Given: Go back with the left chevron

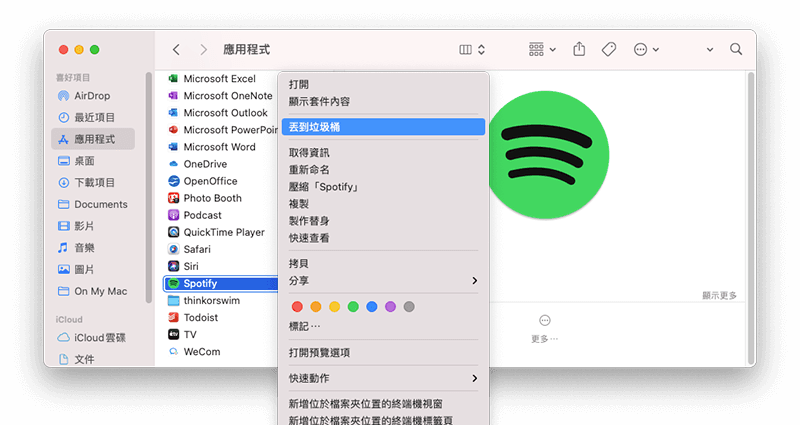Looking at the screenshot, I should (176, 49).
